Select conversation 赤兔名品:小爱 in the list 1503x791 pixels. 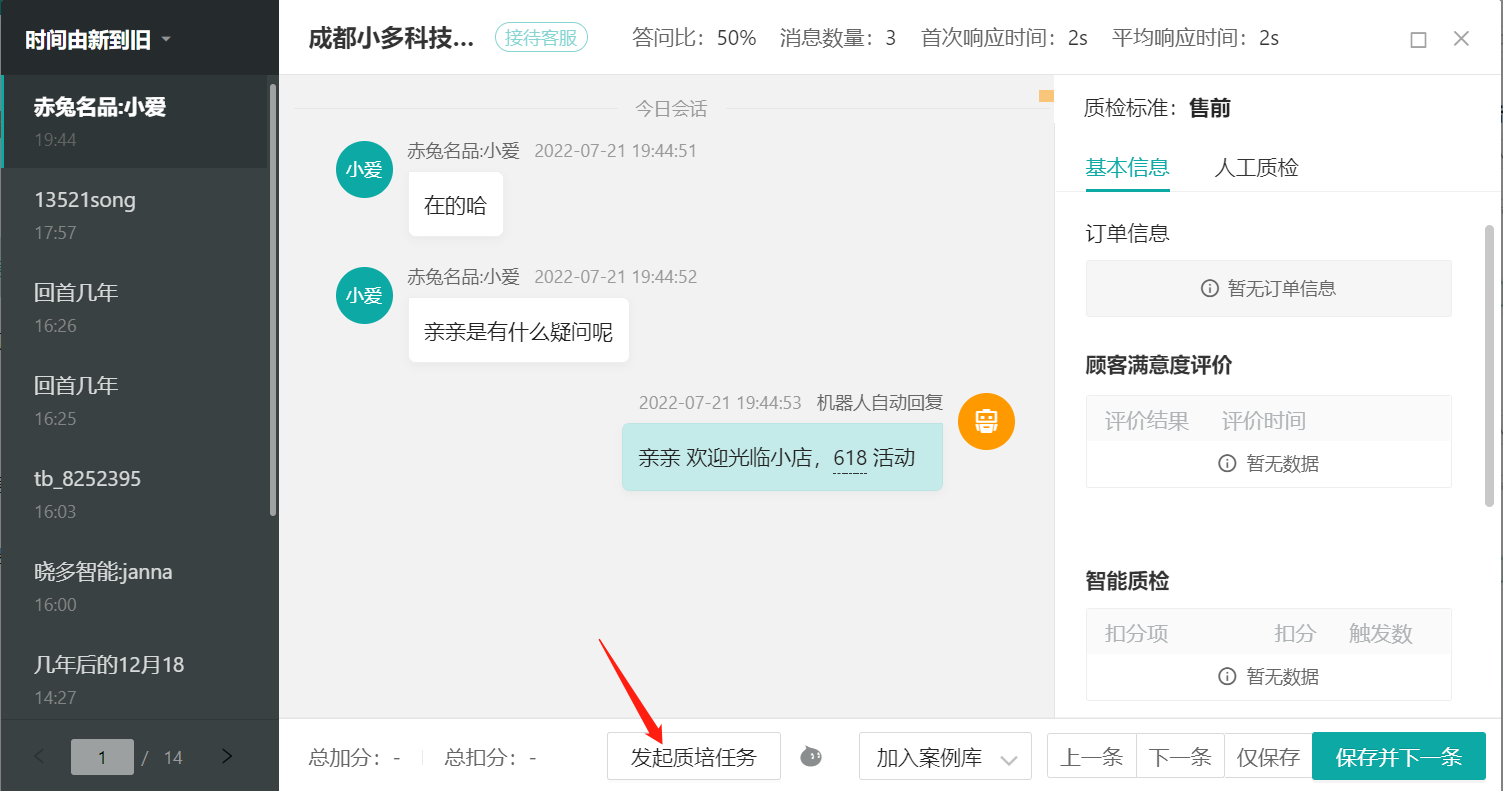click(x=136, y=122)
